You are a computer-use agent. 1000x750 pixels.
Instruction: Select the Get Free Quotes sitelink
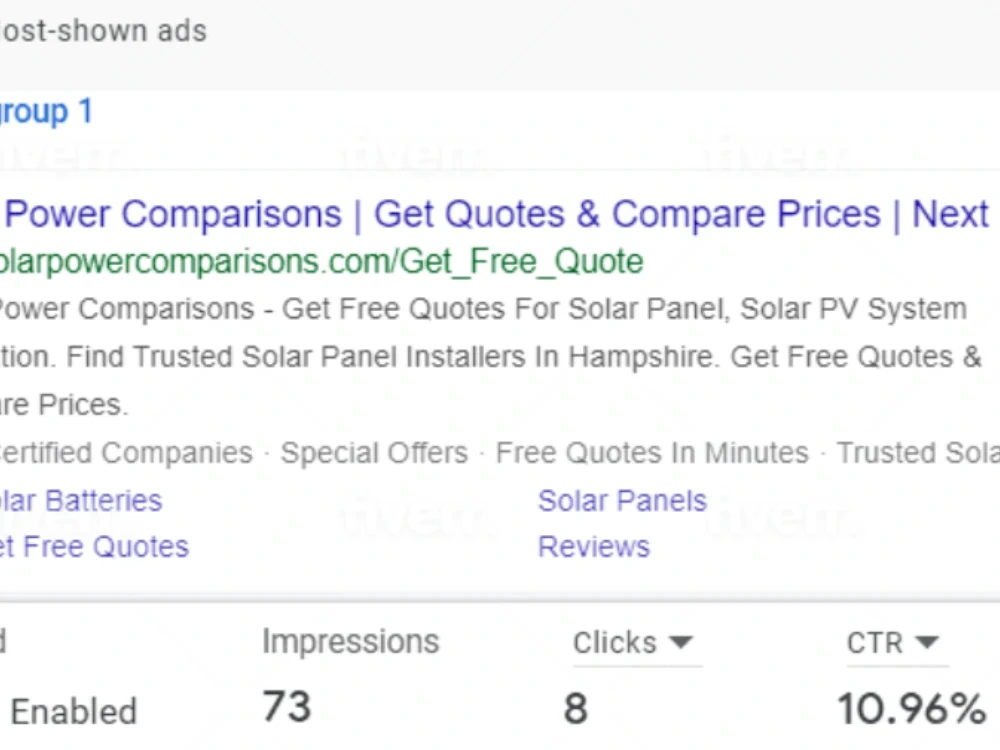pyautogui.click(x=94, y=547)
